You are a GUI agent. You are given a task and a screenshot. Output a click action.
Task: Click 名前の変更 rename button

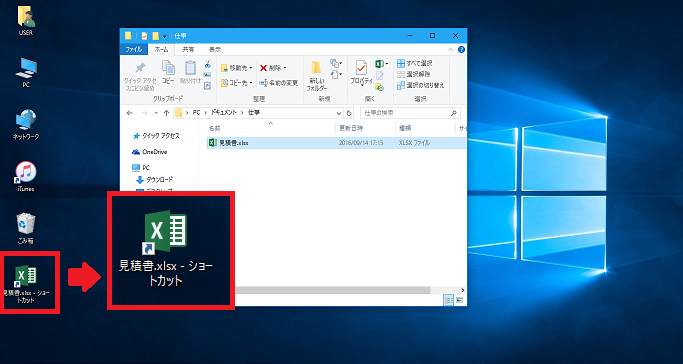pos(278,82)
